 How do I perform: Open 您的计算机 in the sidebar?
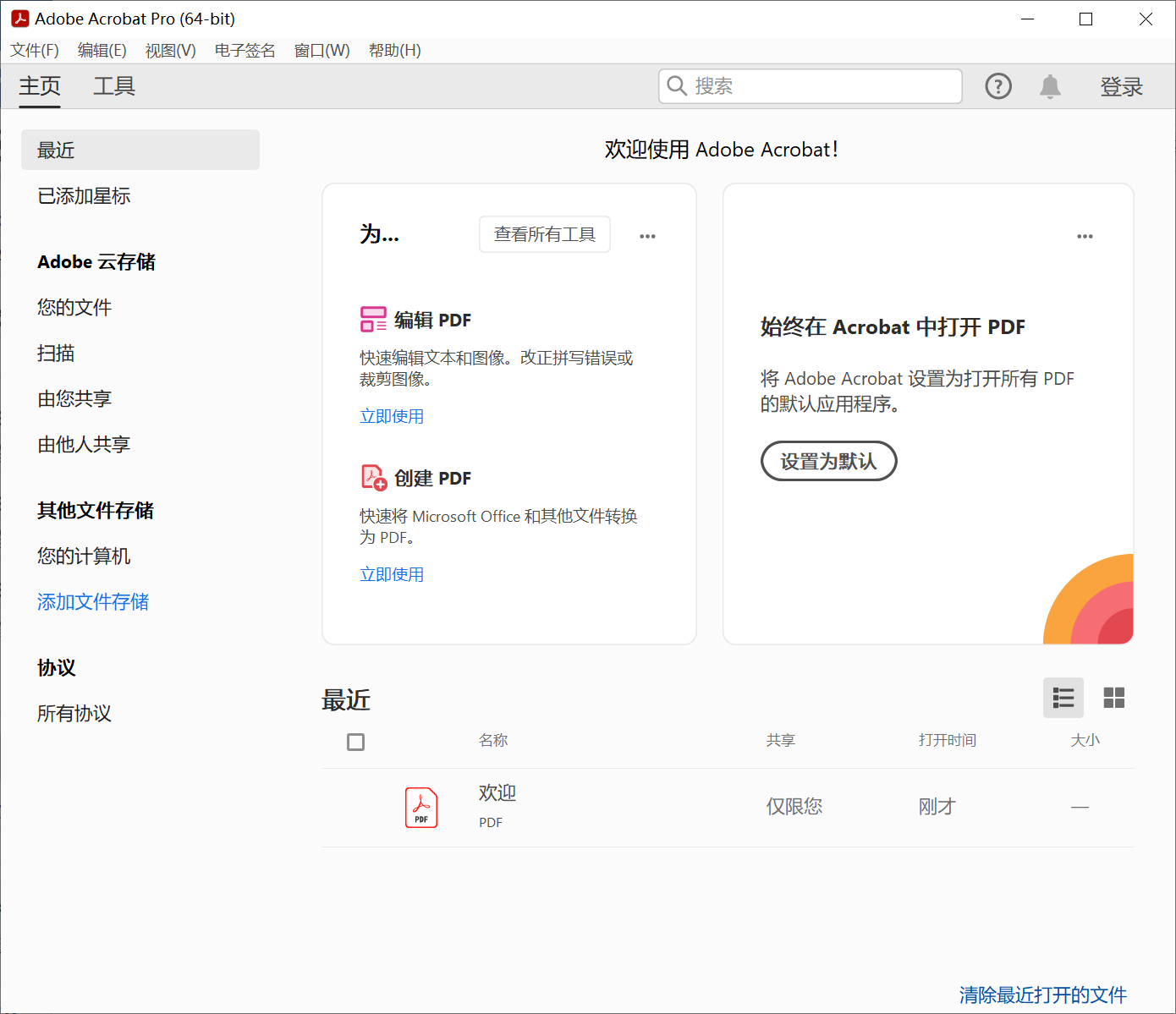tap(84, 556)
